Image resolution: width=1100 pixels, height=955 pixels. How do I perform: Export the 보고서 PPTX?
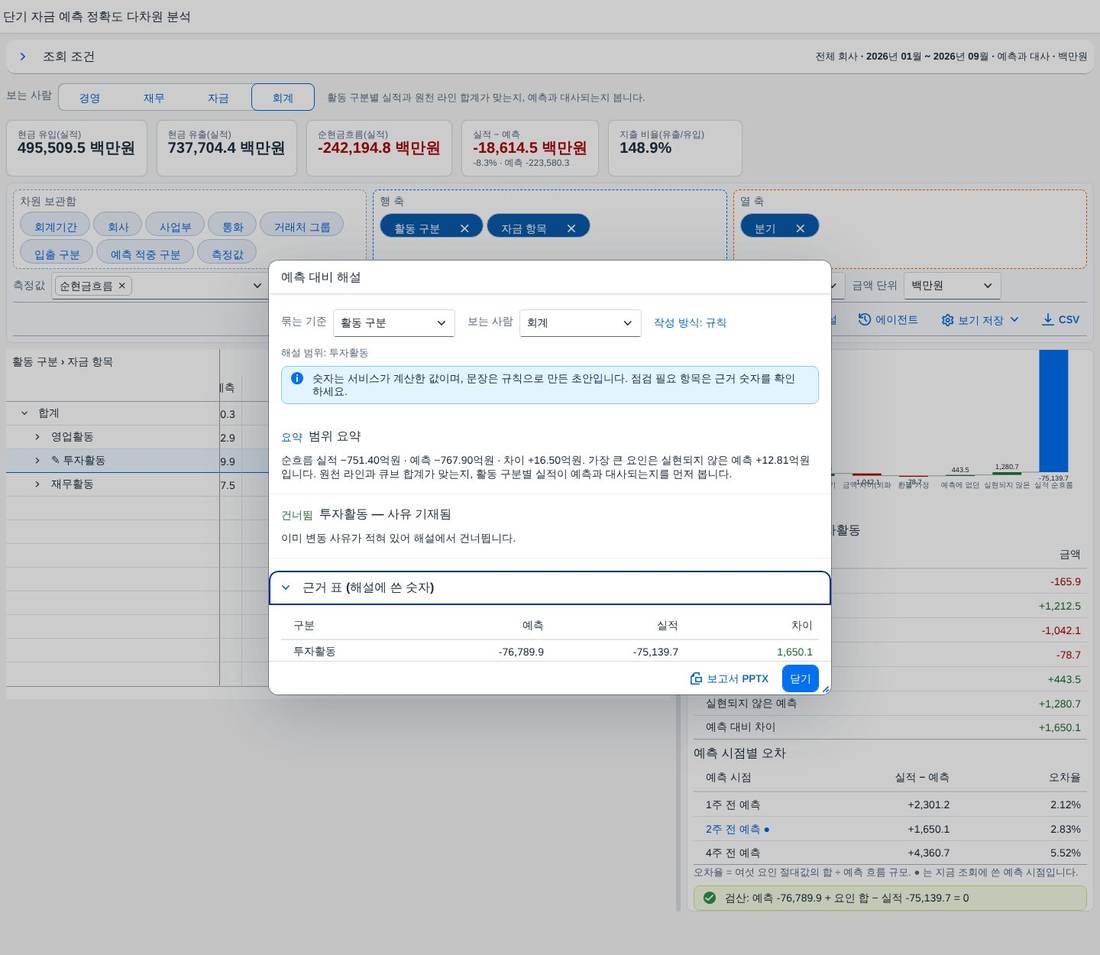click(x=729, y=679)
